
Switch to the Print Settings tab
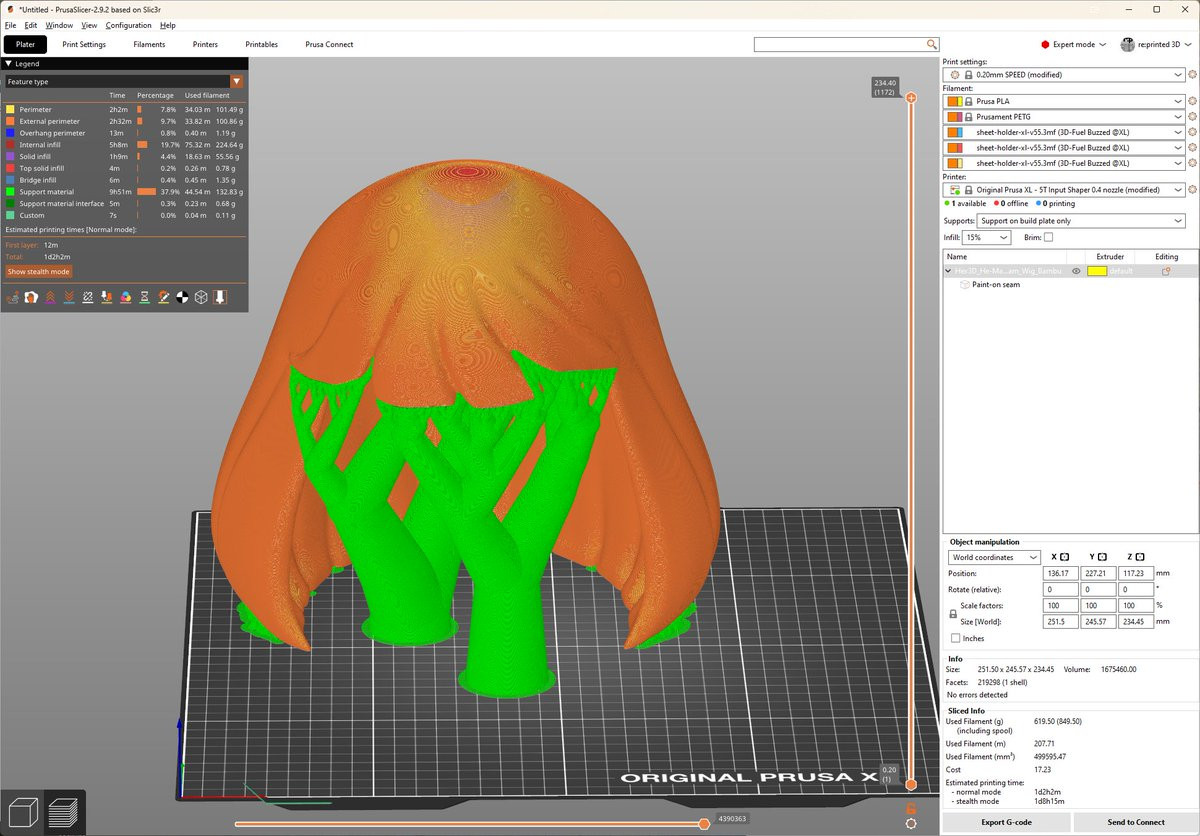point(84,44)
